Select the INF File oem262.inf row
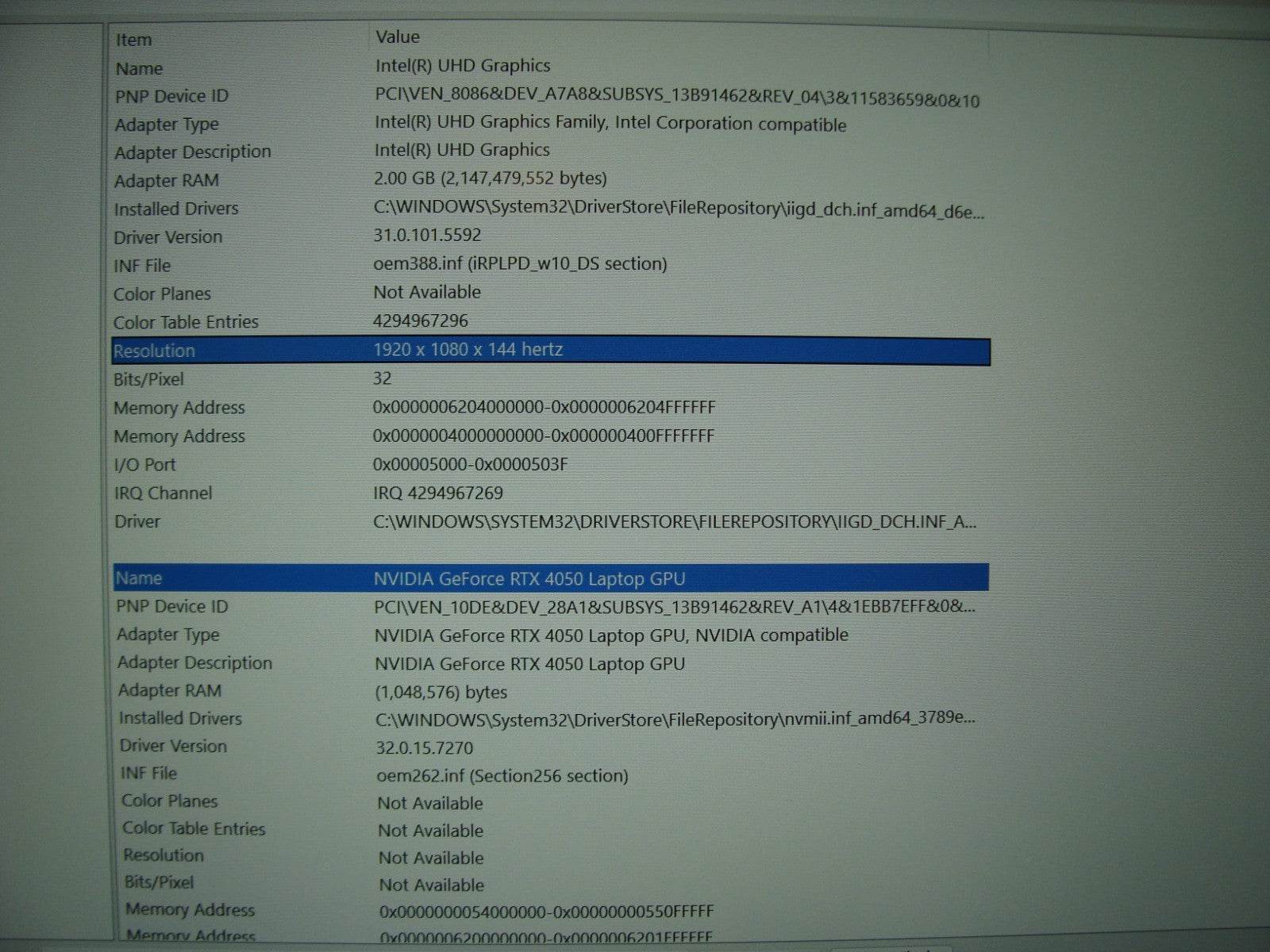 click(502, 776)
